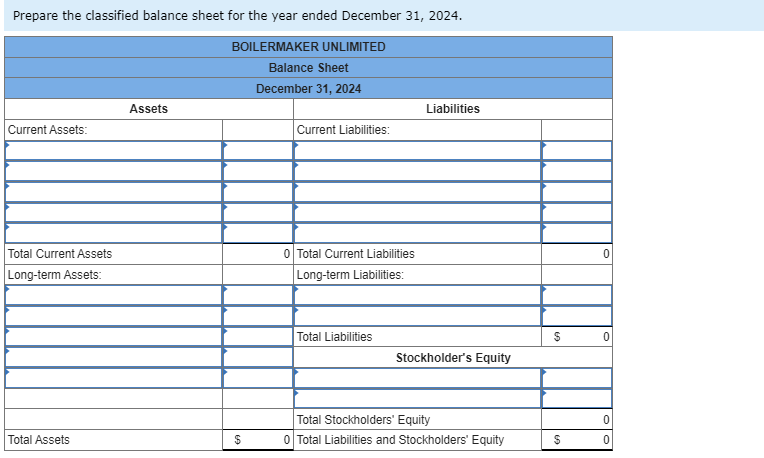Click the 'Current Liabilities:' label
This screenshot has width=764, height=458.
343,130
